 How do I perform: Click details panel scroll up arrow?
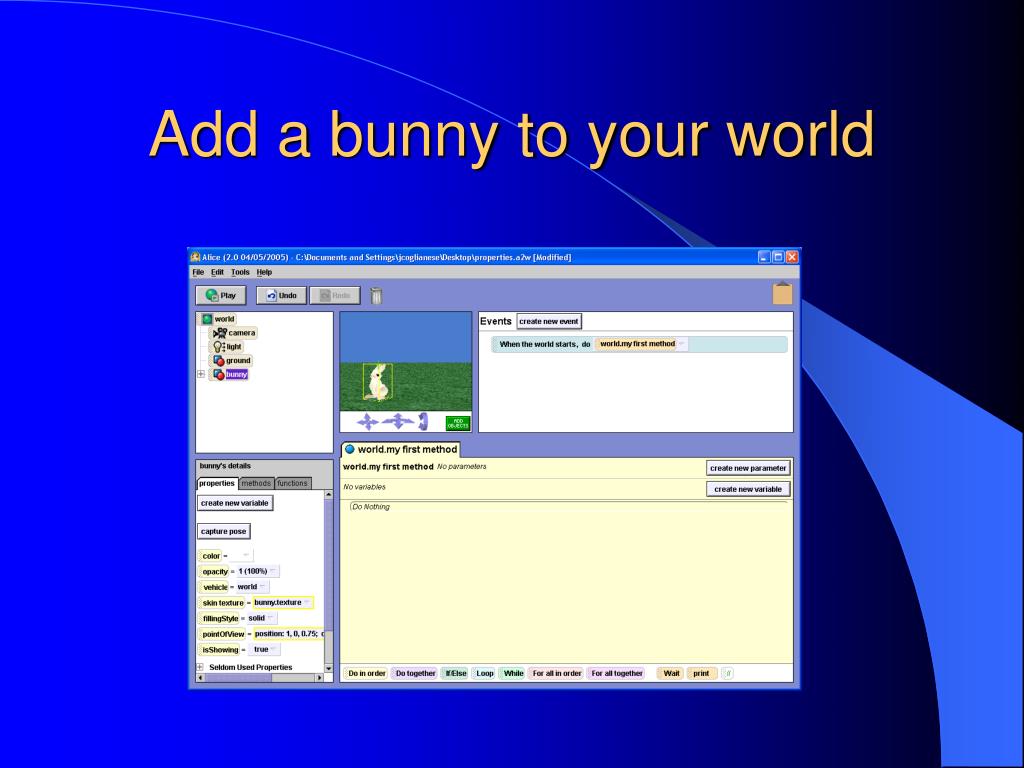tap(328, 495)
